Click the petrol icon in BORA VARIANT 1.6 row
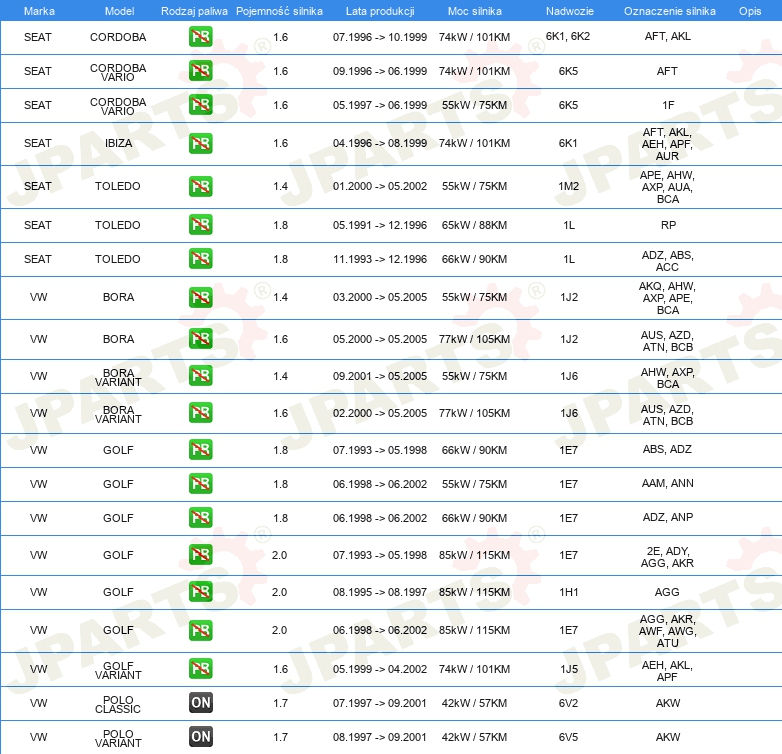 tap(200, 412)
